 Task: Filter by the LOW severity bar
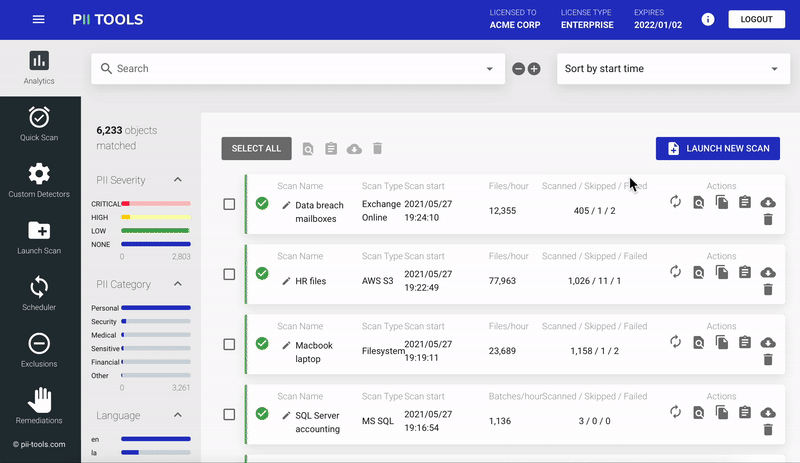156,231
